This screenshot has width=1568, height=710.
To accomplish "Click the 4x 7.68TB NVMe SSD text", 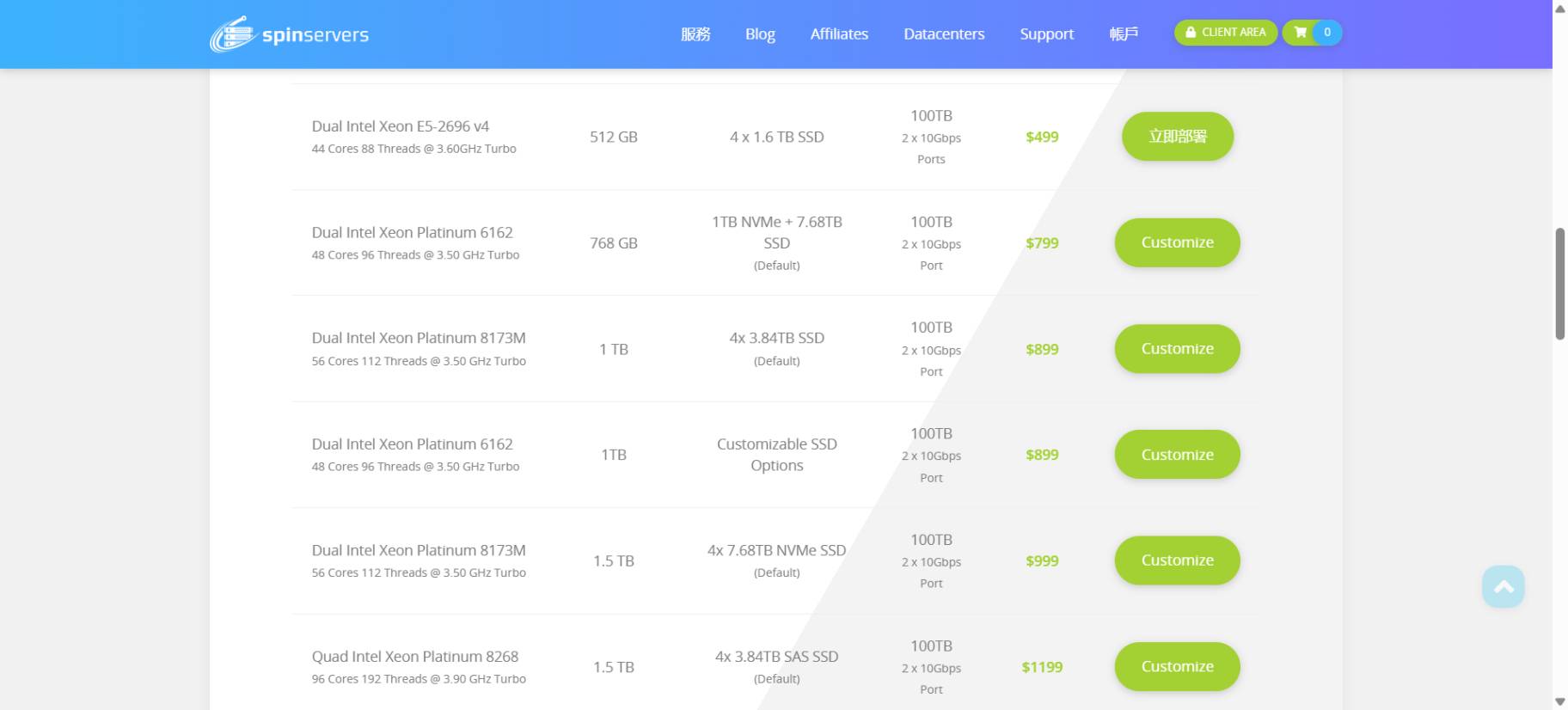I will point(776,550).
